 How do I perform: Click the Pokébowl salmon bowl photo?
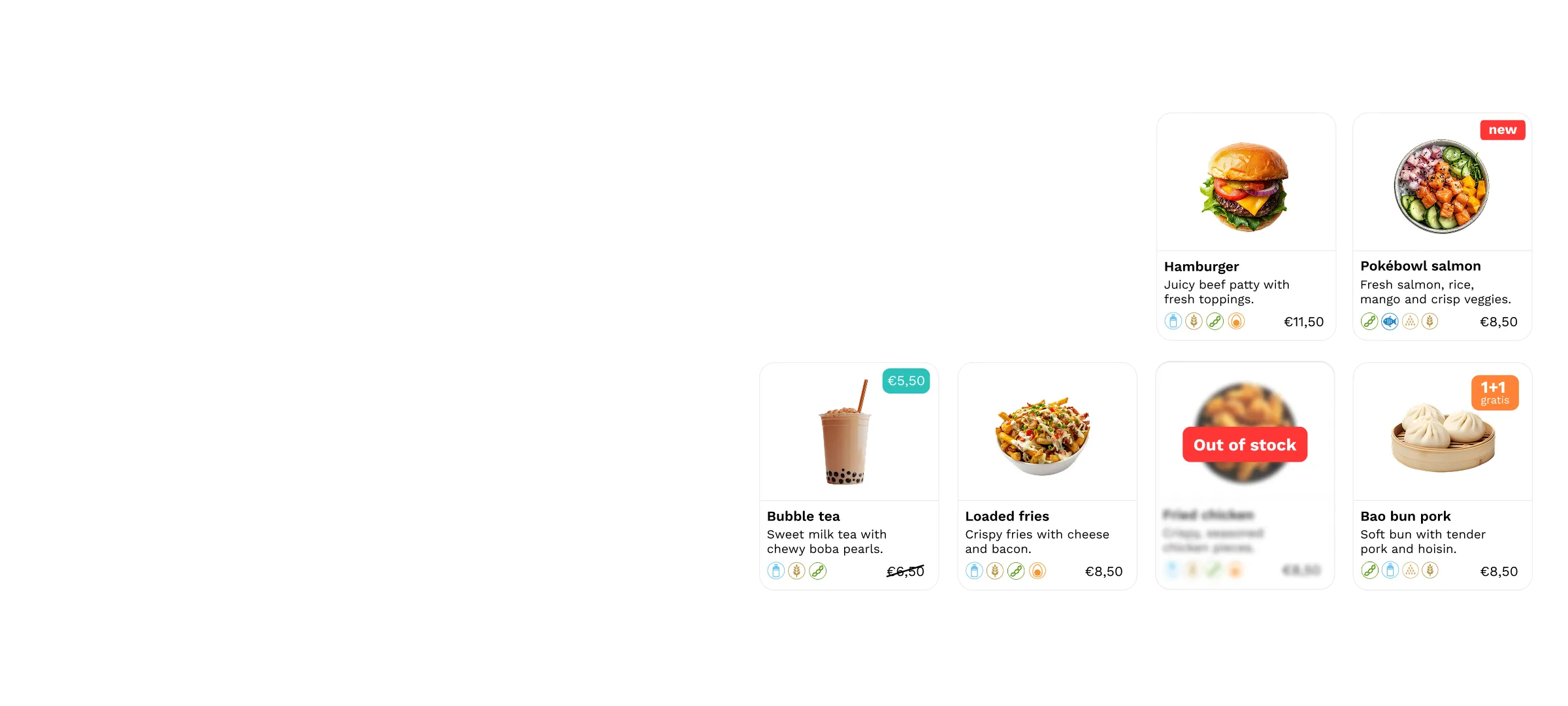click(x=1441, y=186)
